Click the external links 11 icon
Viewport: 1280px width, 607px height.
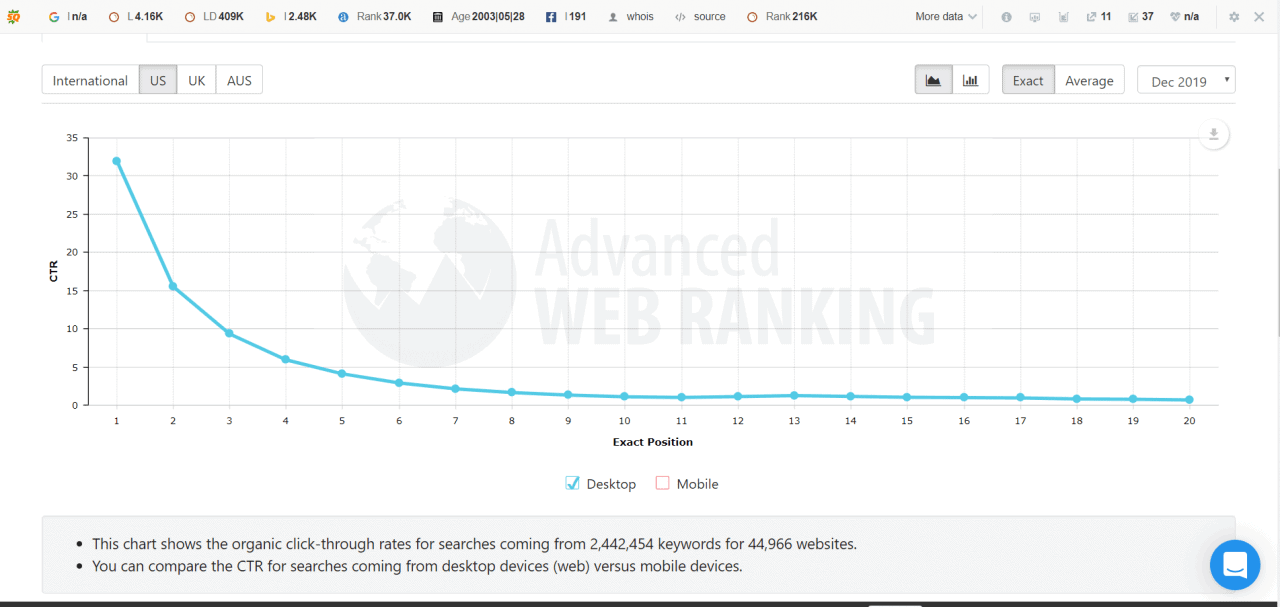(x=1099, y=17)
